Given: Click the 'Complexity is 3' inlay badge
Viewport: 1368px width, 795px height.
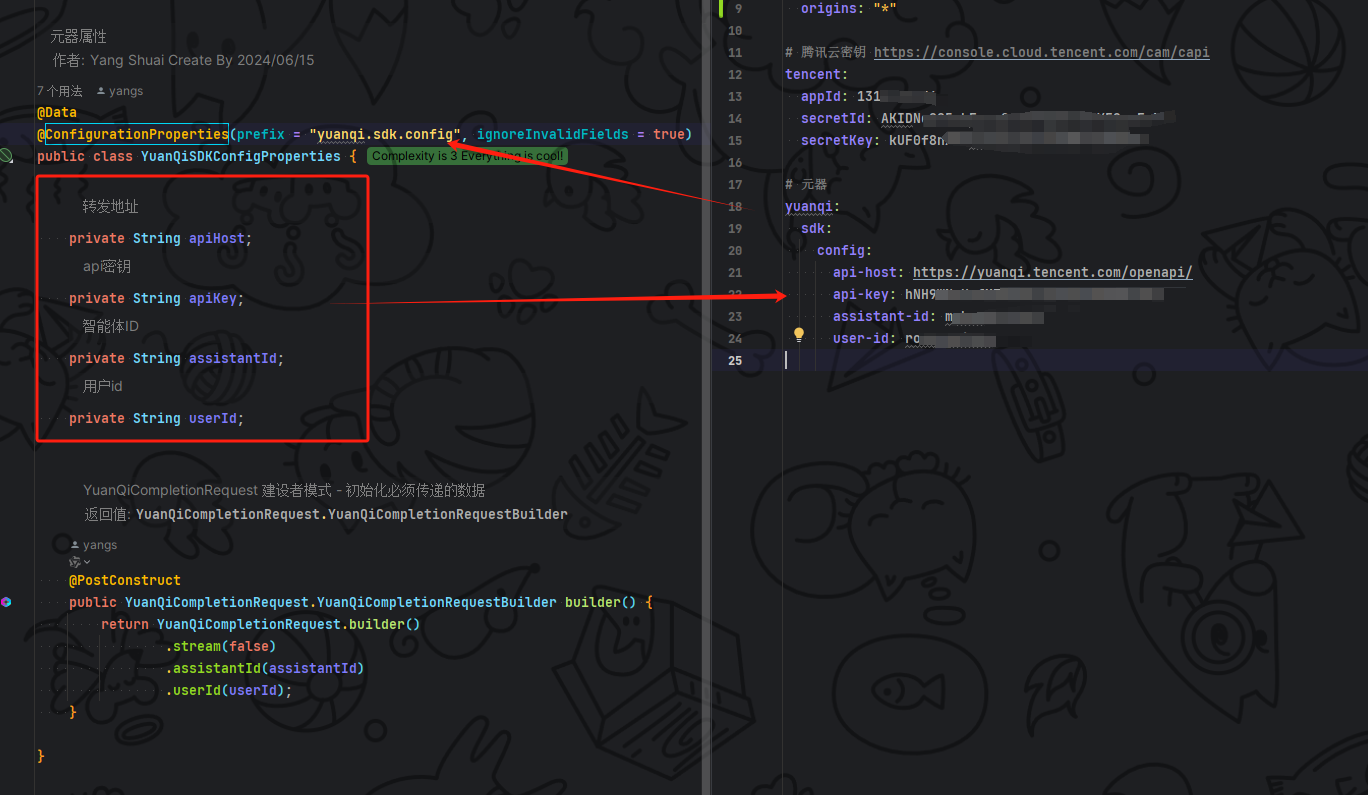Looking at the screenshot, I should point(467,156).
